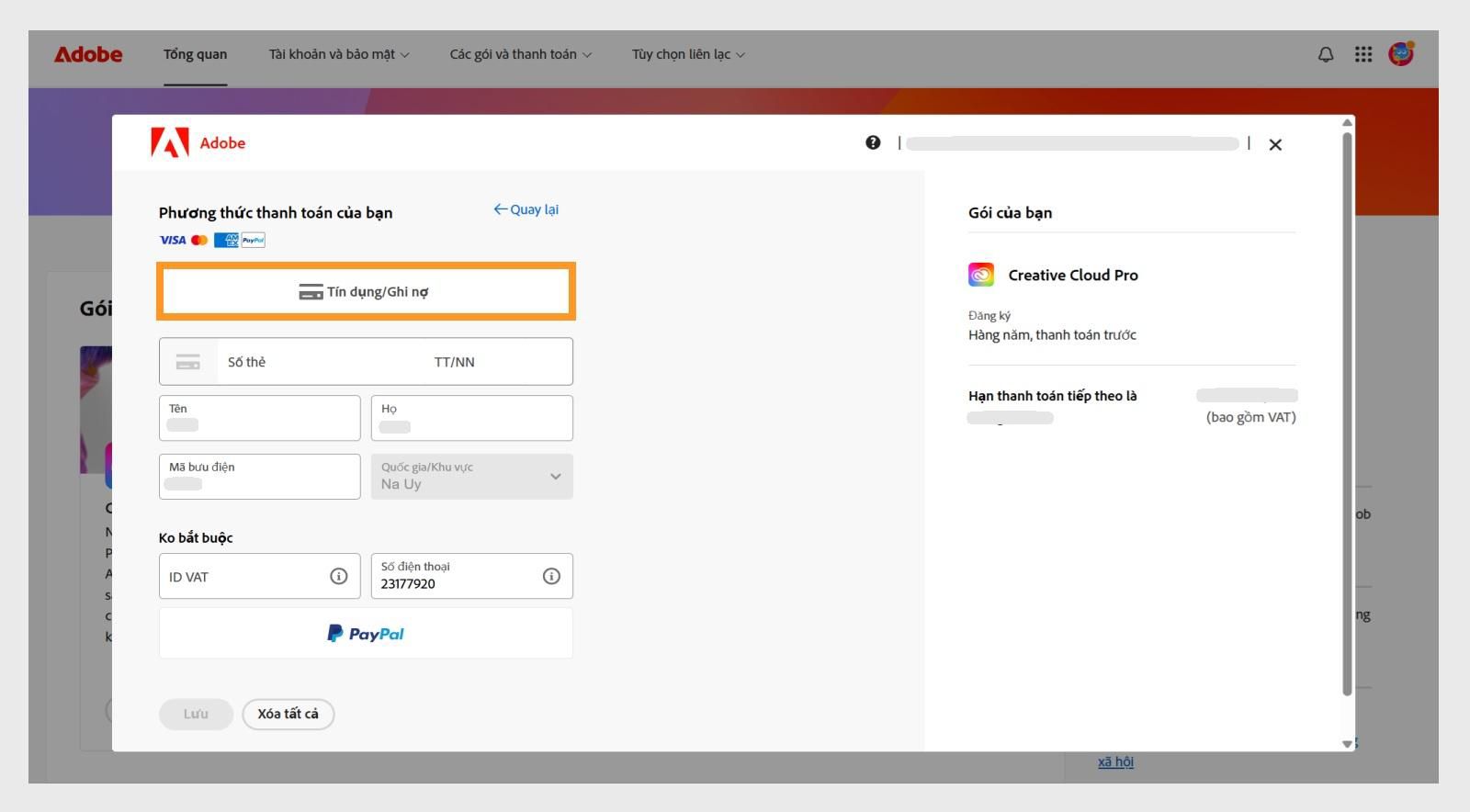Click the Ko bắt buộc label

[x=196, y=537]
